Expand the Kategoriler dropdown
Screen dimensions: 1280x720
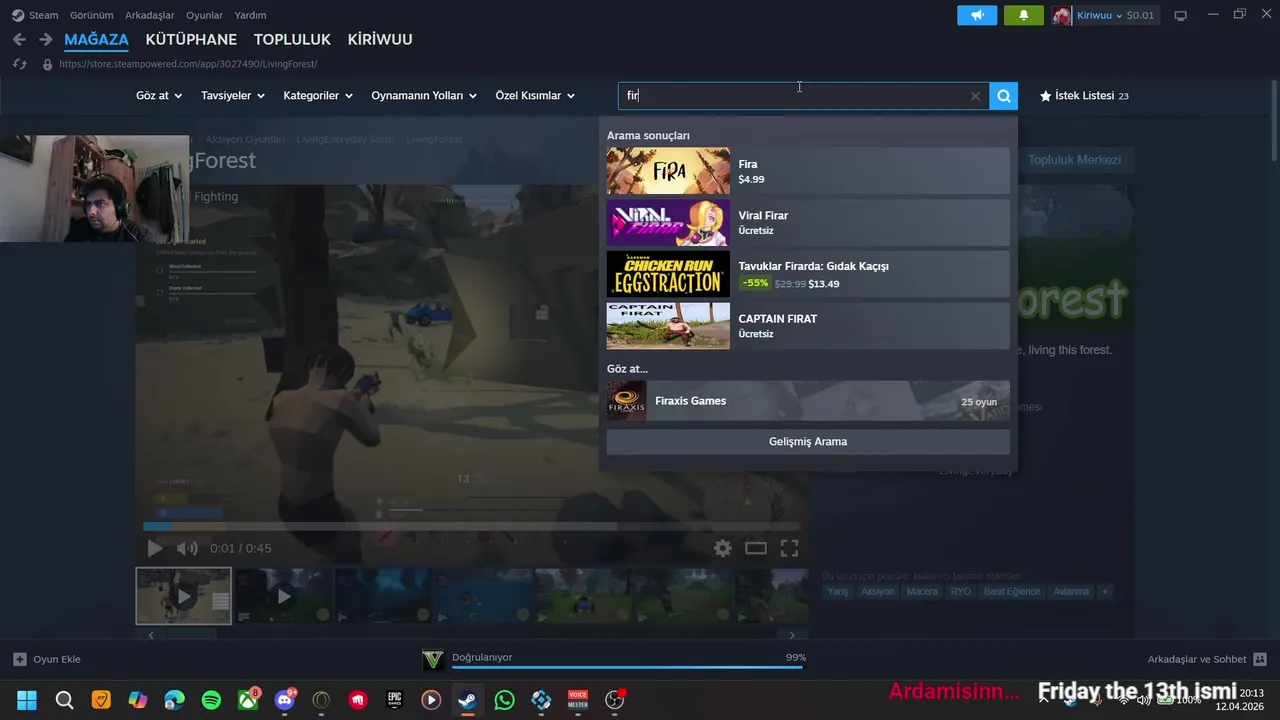[x=318, y=96]
